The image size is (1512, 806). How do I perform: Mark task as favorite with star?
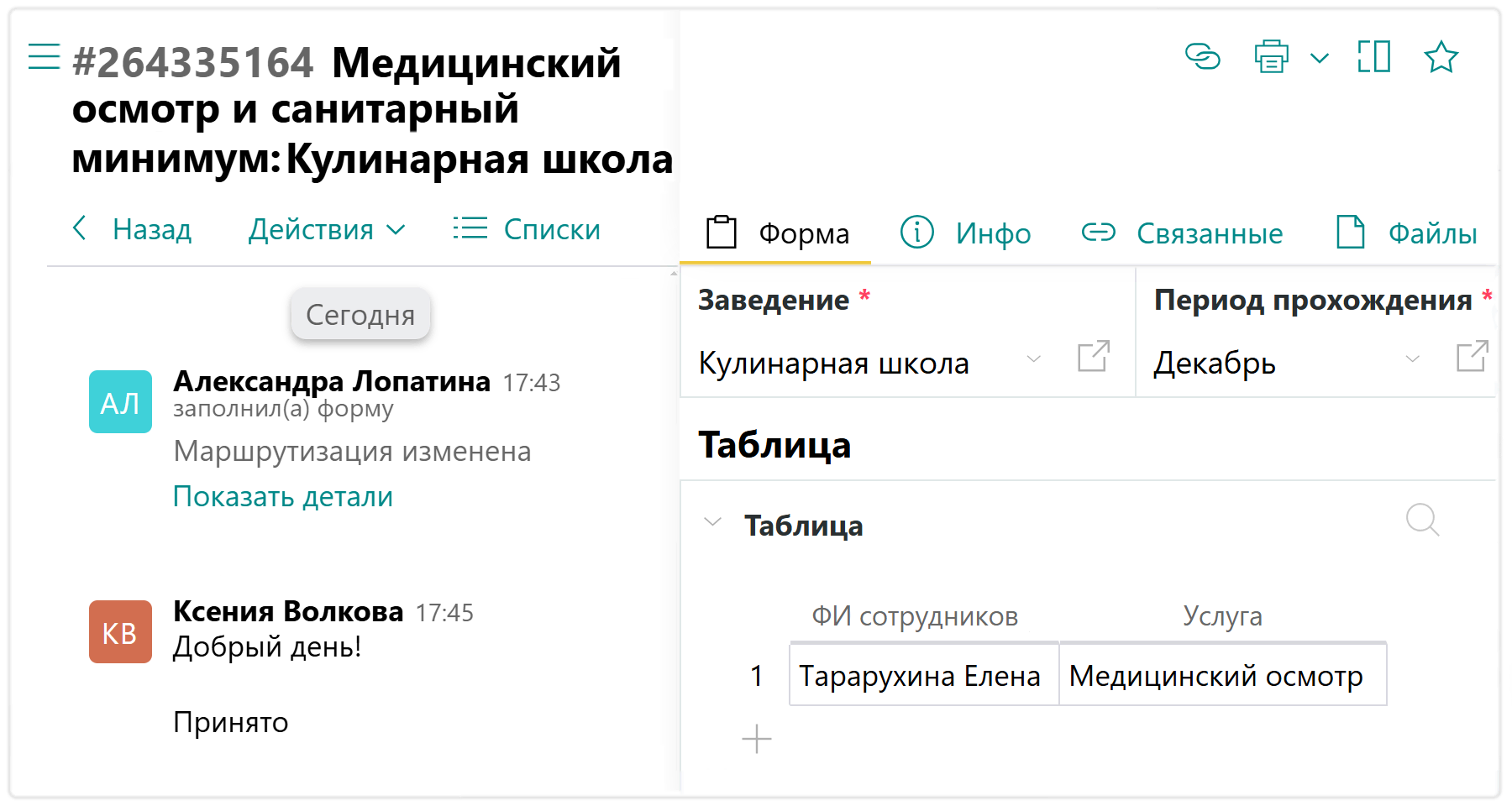pyautogui.click(x=1441, y=57)
